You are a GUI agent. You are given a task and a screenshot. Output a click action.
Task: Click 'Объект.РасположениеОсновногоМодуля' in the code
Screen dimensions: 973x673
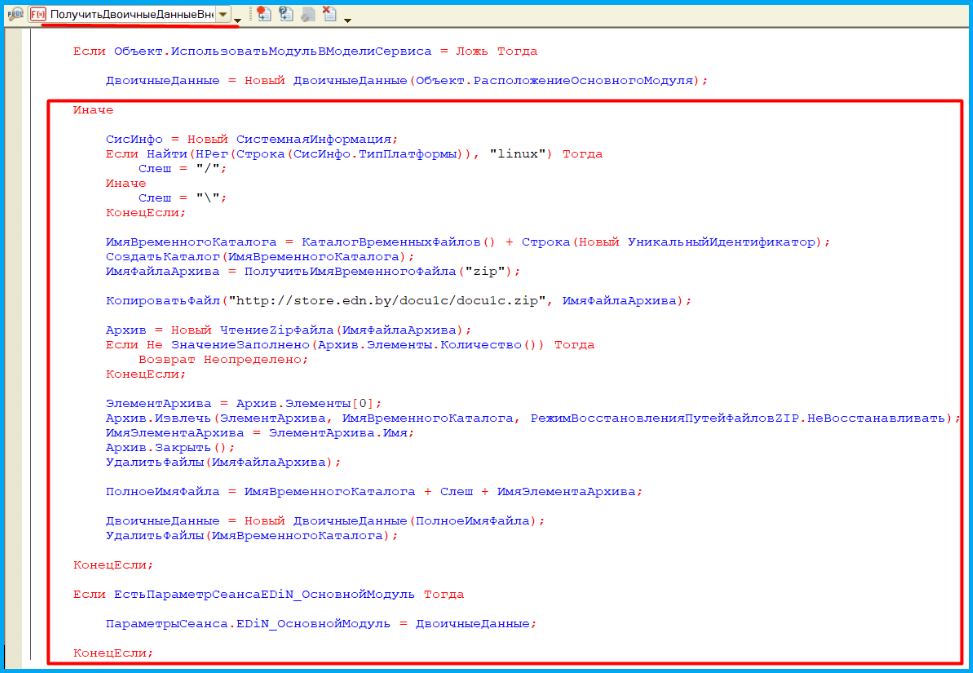554,81
